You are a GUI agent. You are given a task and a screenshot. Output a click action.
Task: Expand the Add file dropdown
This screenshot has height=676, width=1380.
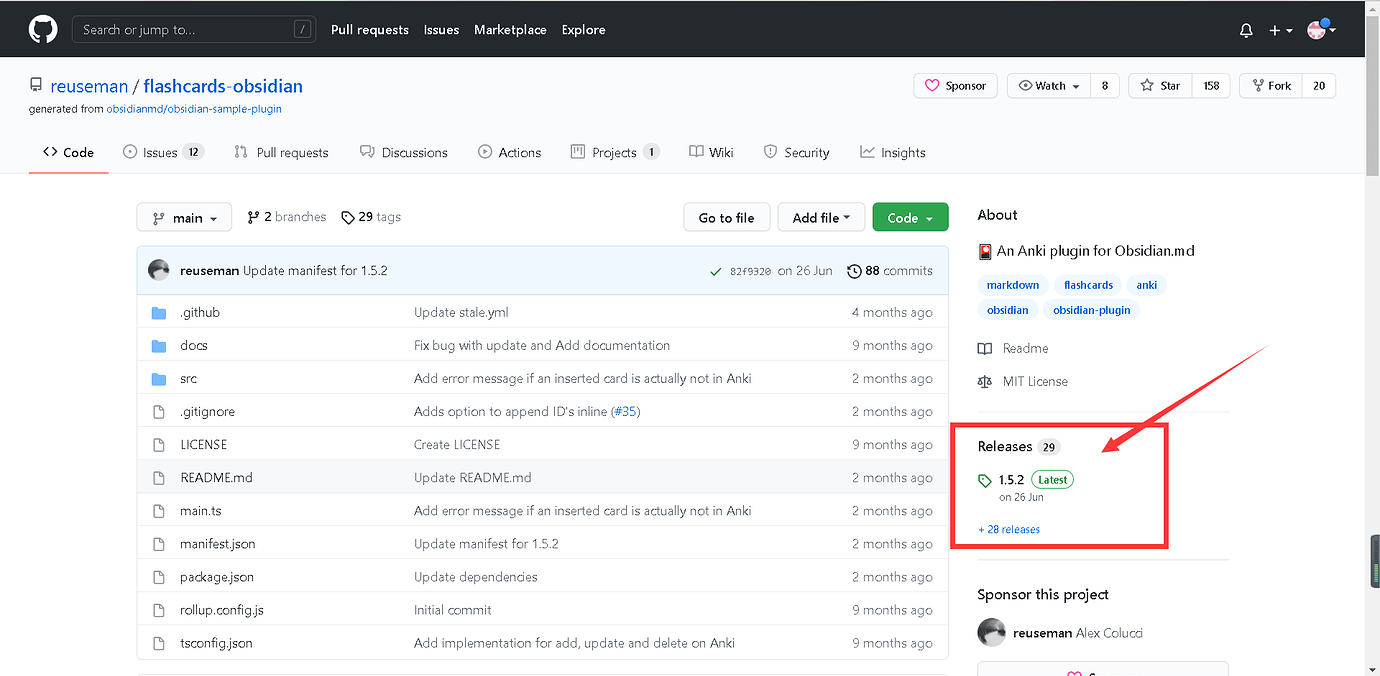coord(821,218)
